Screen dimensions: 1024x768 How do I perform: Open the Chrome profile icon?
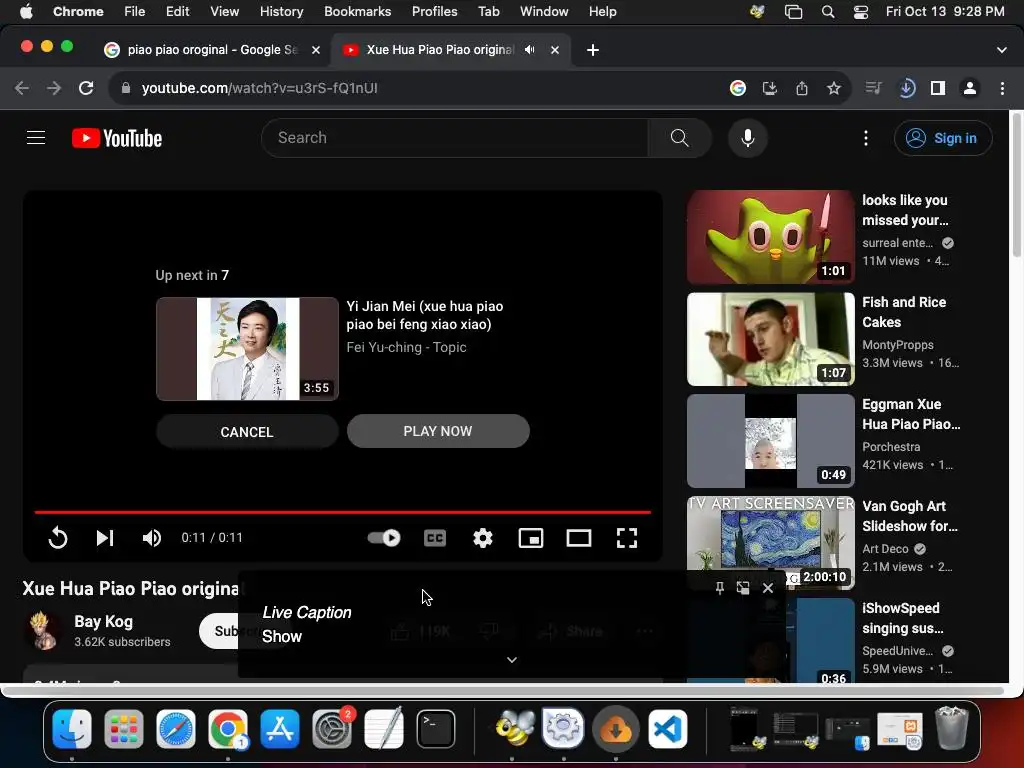[x=970, y=88]
